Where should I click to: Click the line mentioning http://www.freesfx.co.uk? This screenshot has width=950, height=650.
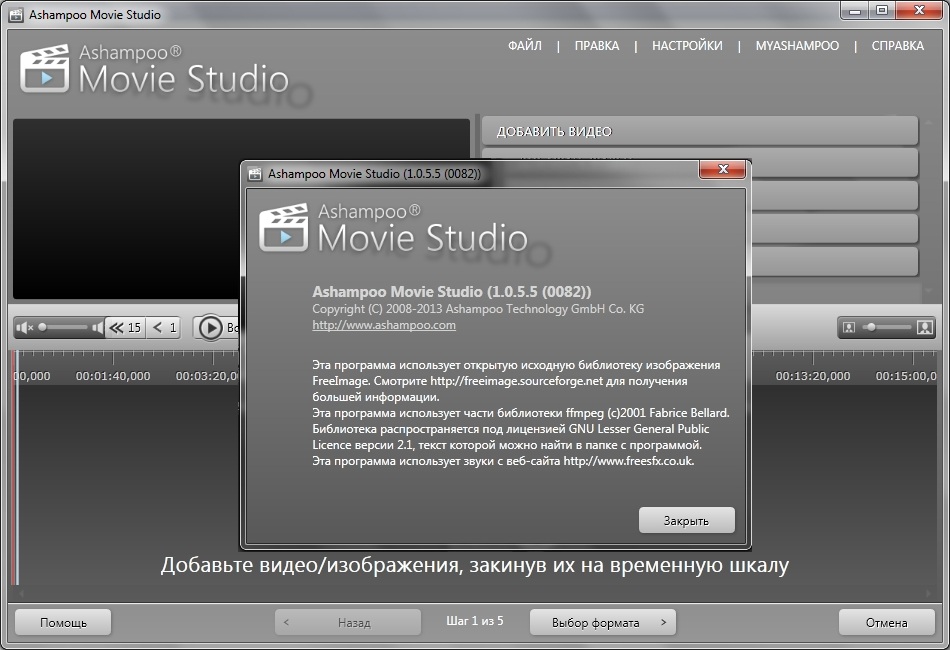click(503, 461)
